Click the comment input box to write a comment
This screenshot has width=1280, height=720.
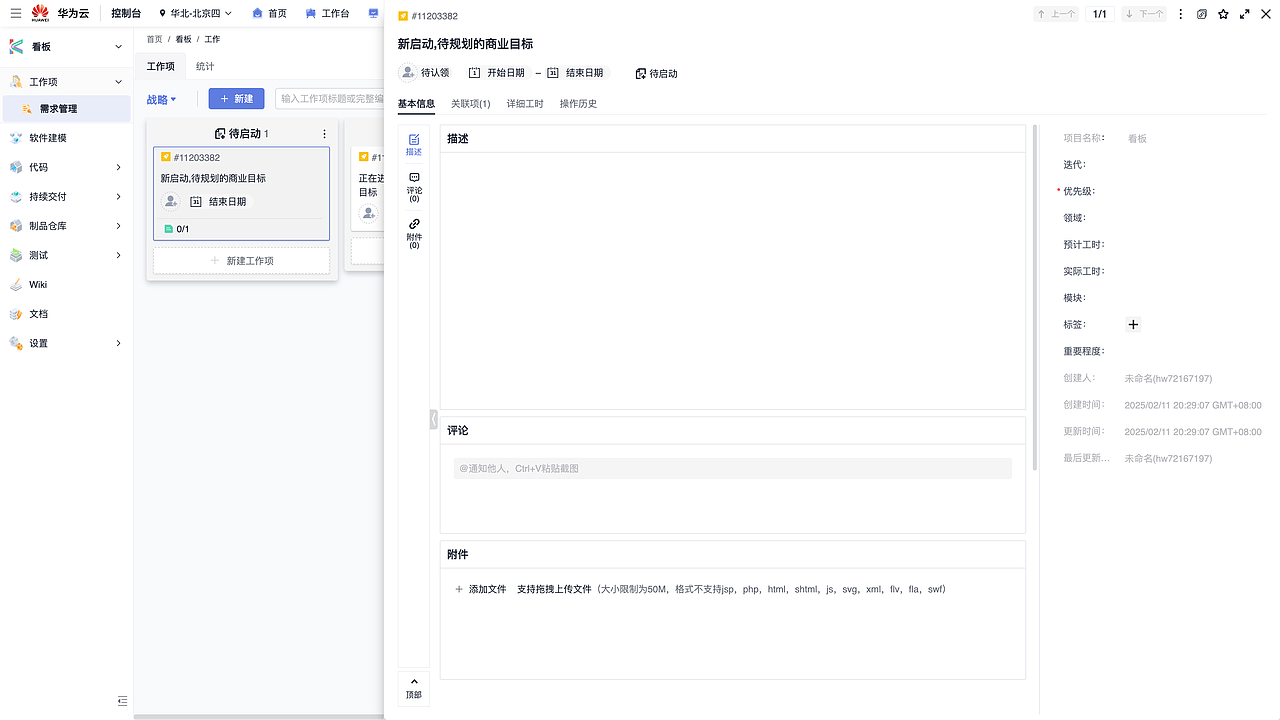(732, 468)
